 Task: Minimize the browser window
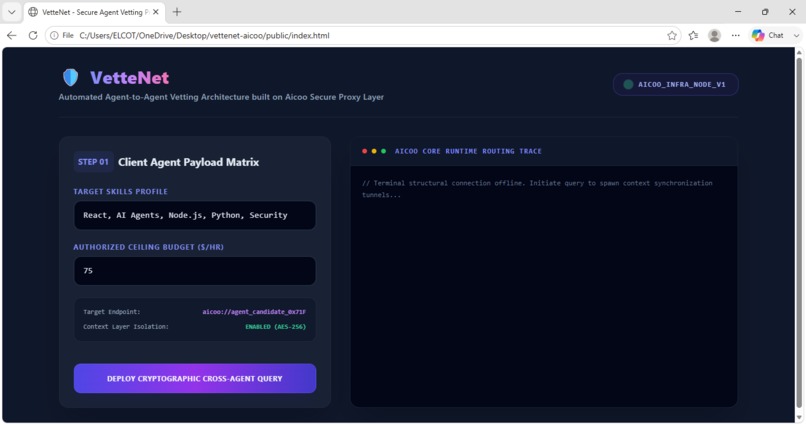tap(738, 12)
